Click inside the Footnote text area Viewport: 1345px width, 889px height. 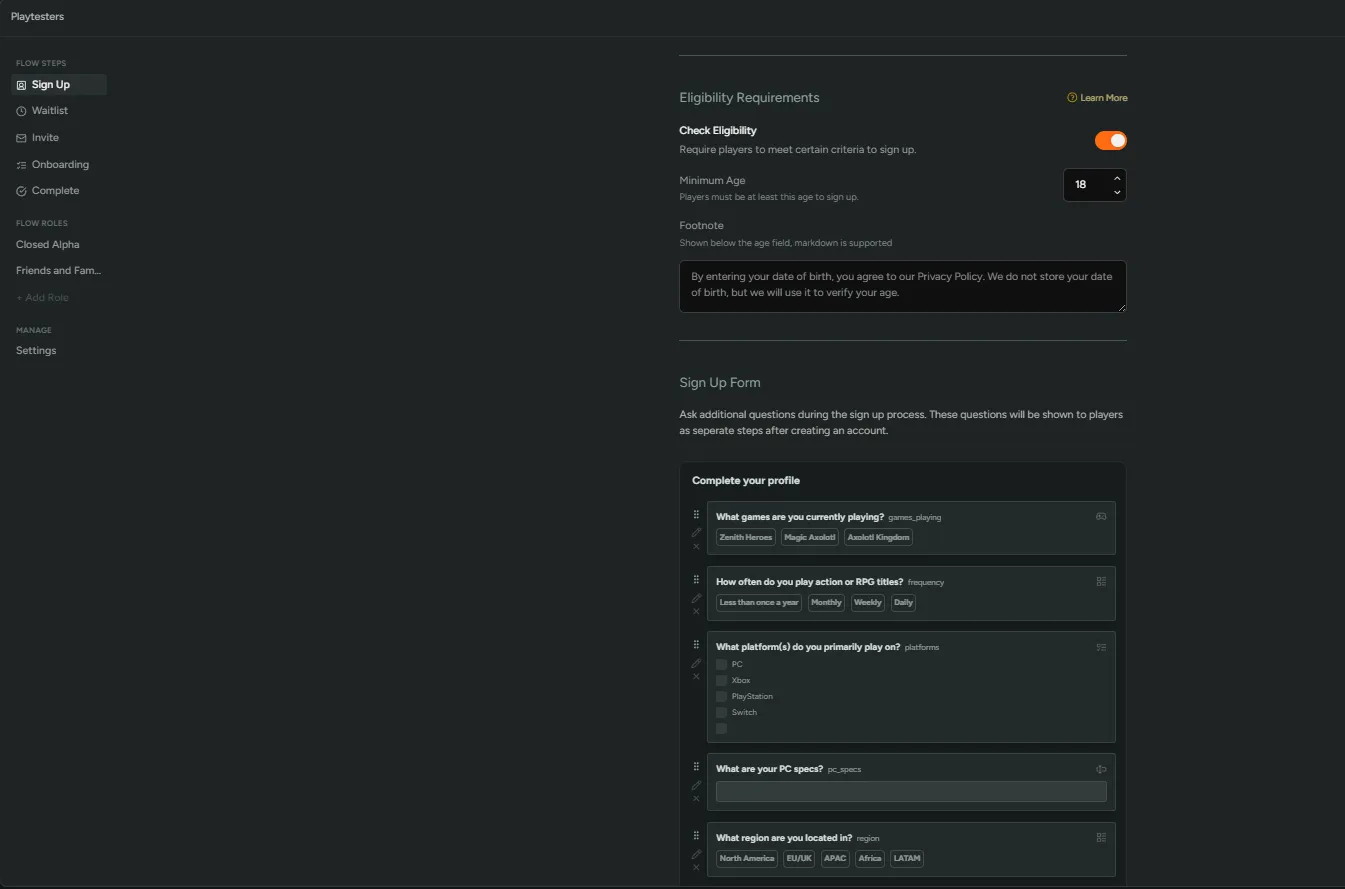coord(902,286)
